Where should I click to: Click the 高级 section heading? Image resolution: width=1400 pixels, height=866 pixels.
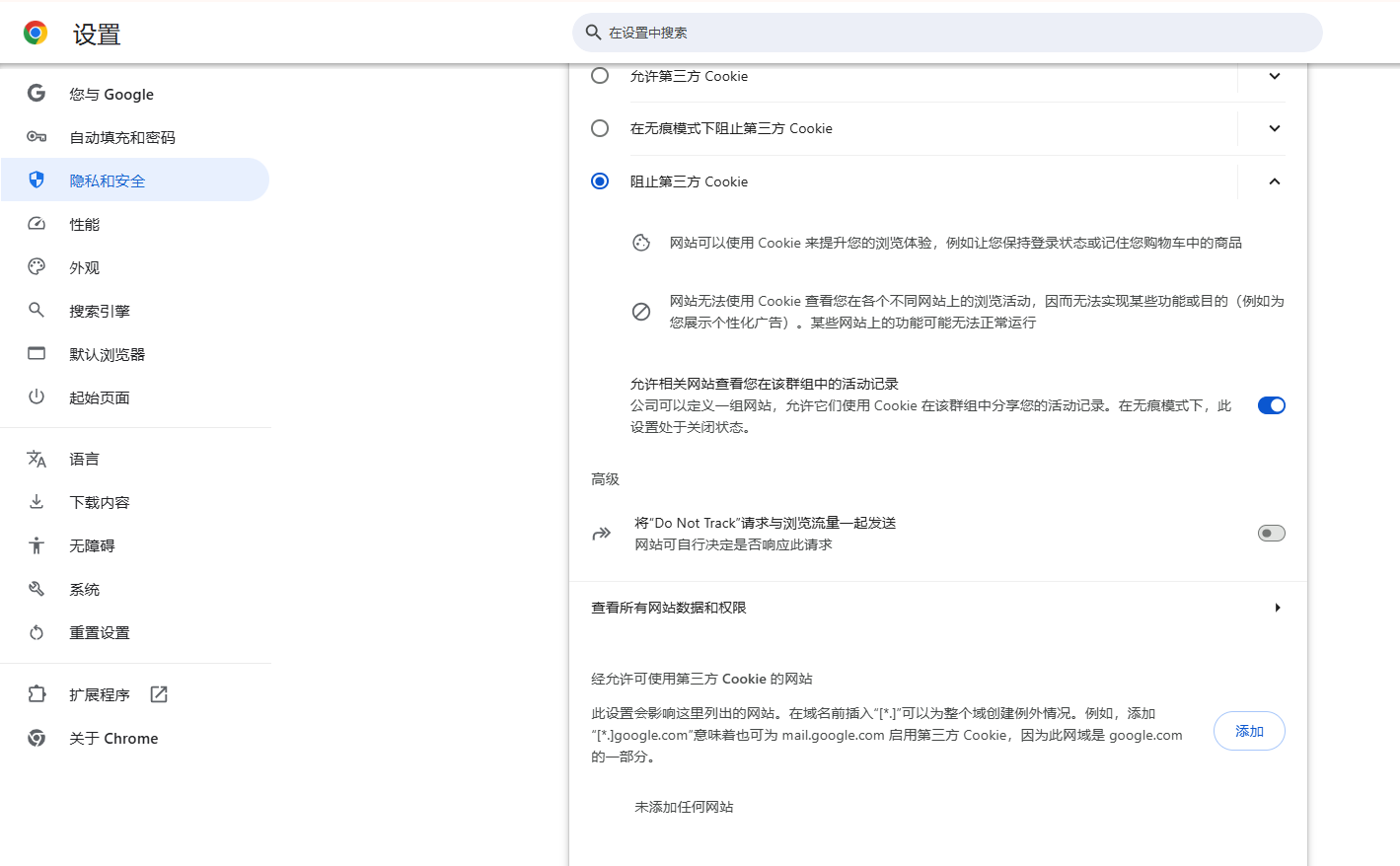[605, 479]
